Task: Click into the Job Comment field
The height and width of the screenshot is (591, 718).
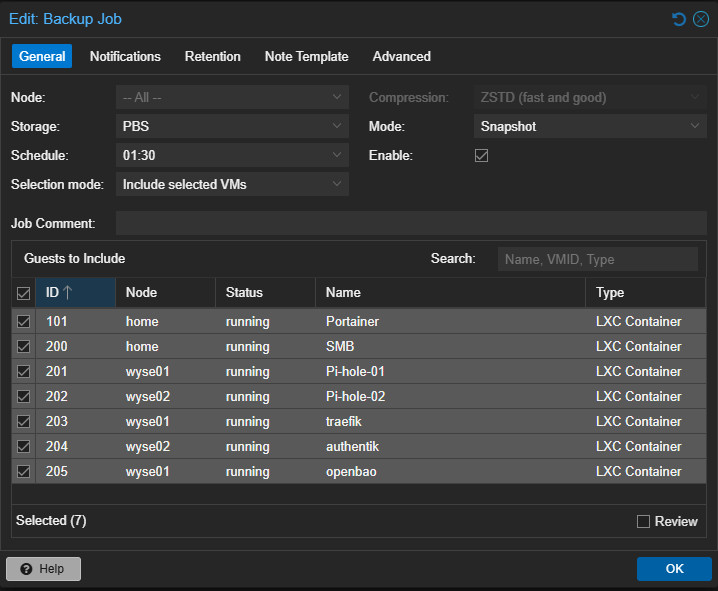Action: click(x=411, y=223)
